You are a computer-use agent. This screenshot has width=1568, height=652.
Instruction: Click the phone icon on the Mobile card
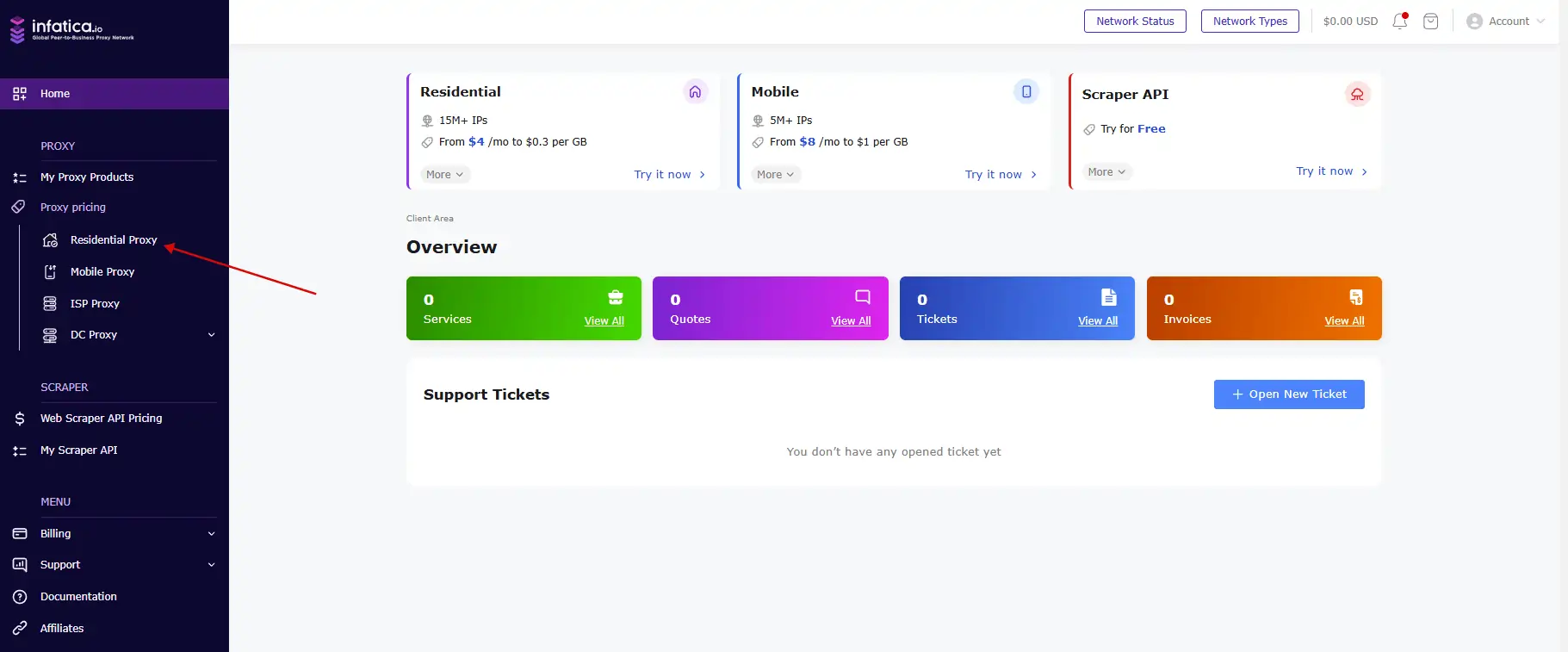tap(1026, 90)
